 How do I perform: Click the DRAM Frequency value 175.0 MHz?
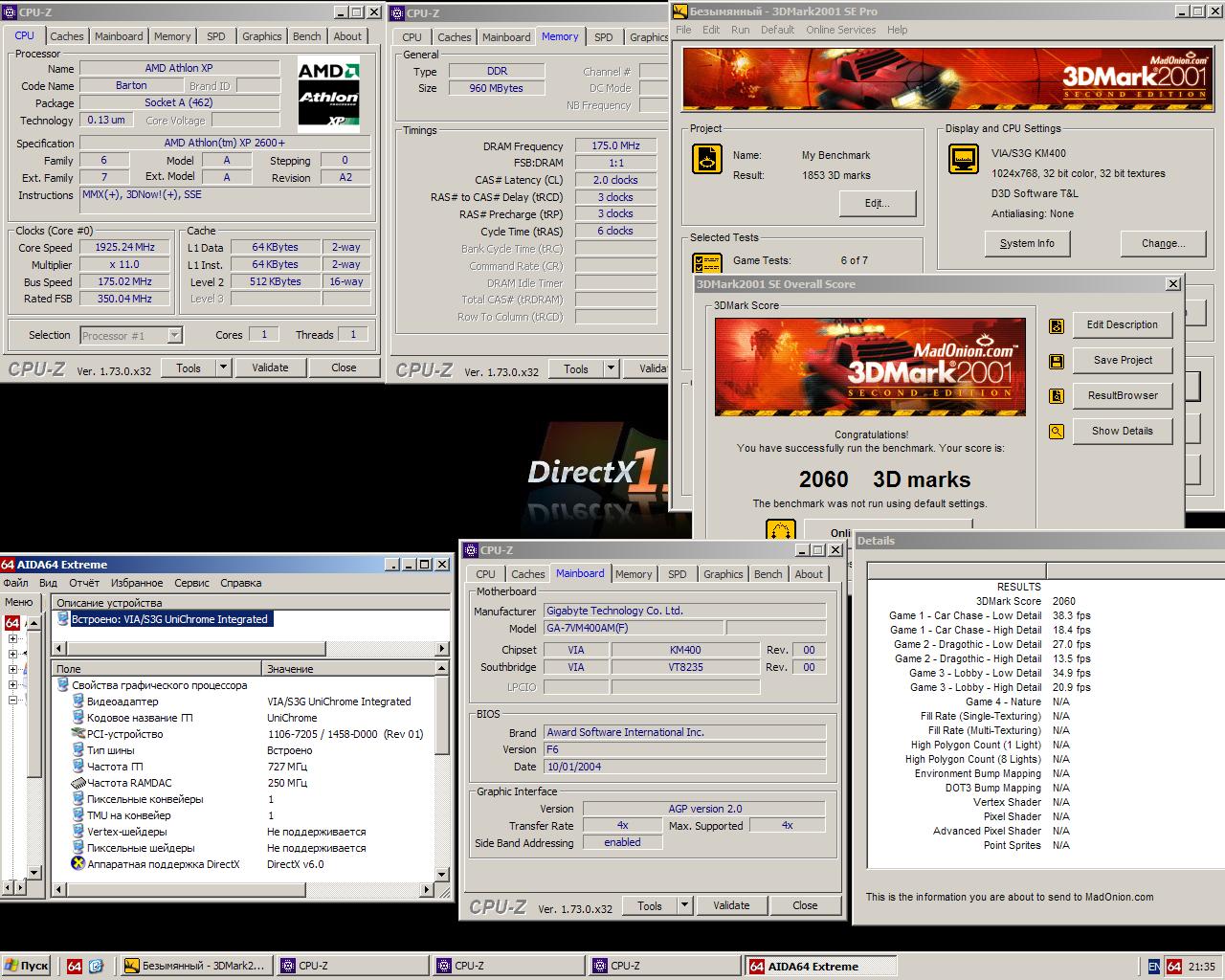[615, 145]
